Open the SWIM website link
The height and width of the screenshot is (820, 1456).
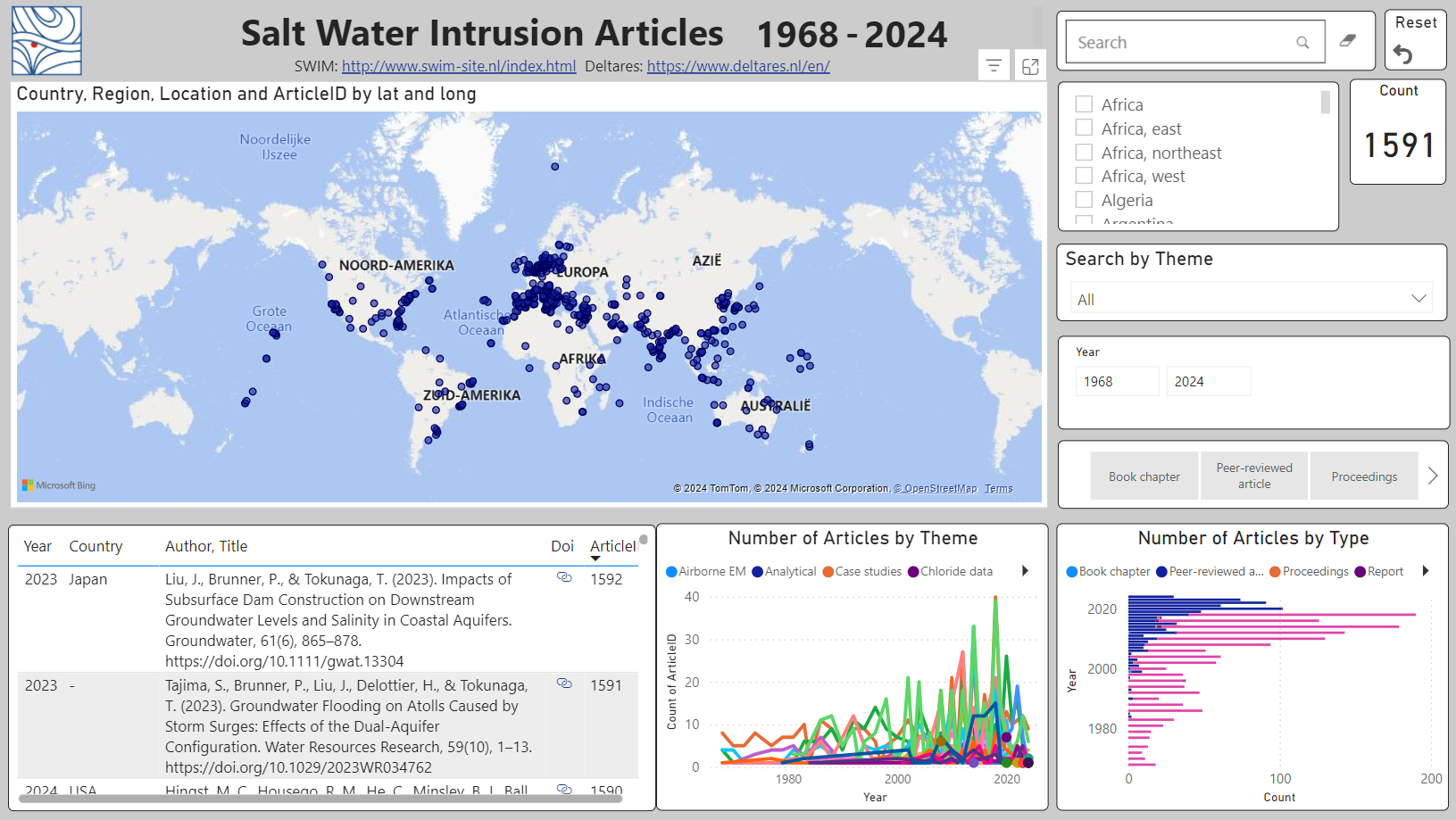(x=459, y=66)
